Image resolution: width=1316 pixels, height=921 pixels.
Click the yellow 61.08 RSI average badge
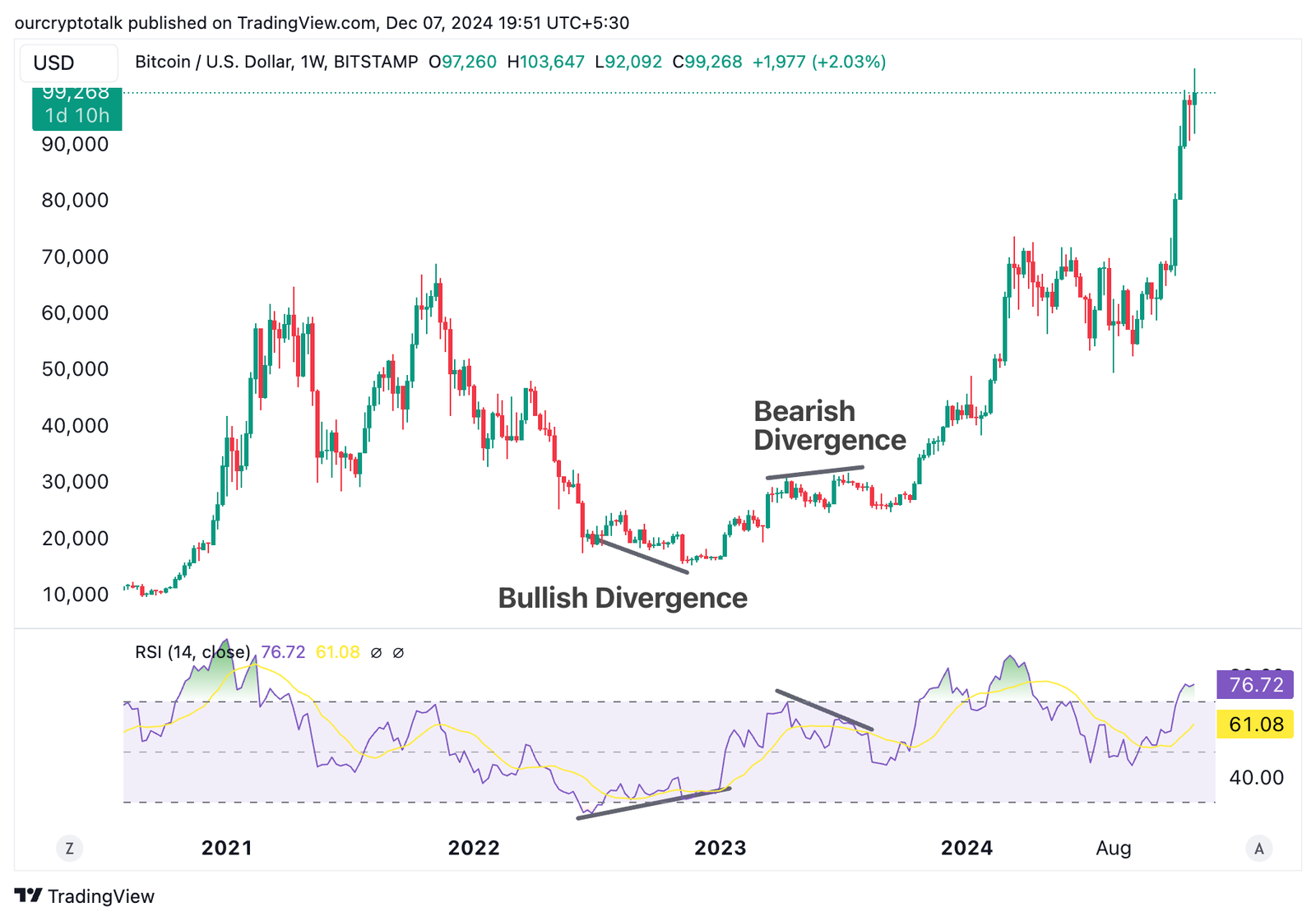[x=1253, y=724]
